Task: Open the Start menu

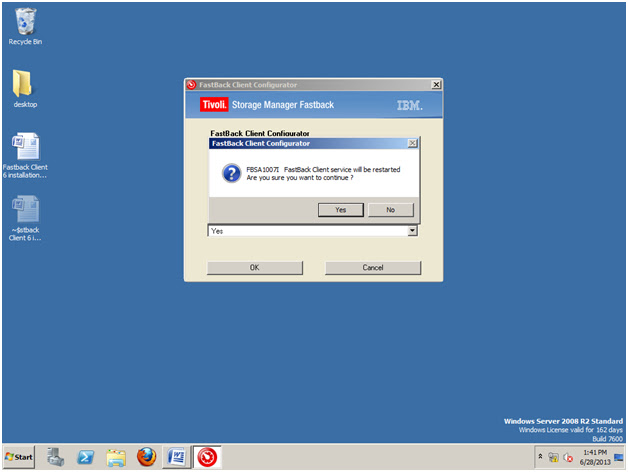Action: (x=19, y=457)
